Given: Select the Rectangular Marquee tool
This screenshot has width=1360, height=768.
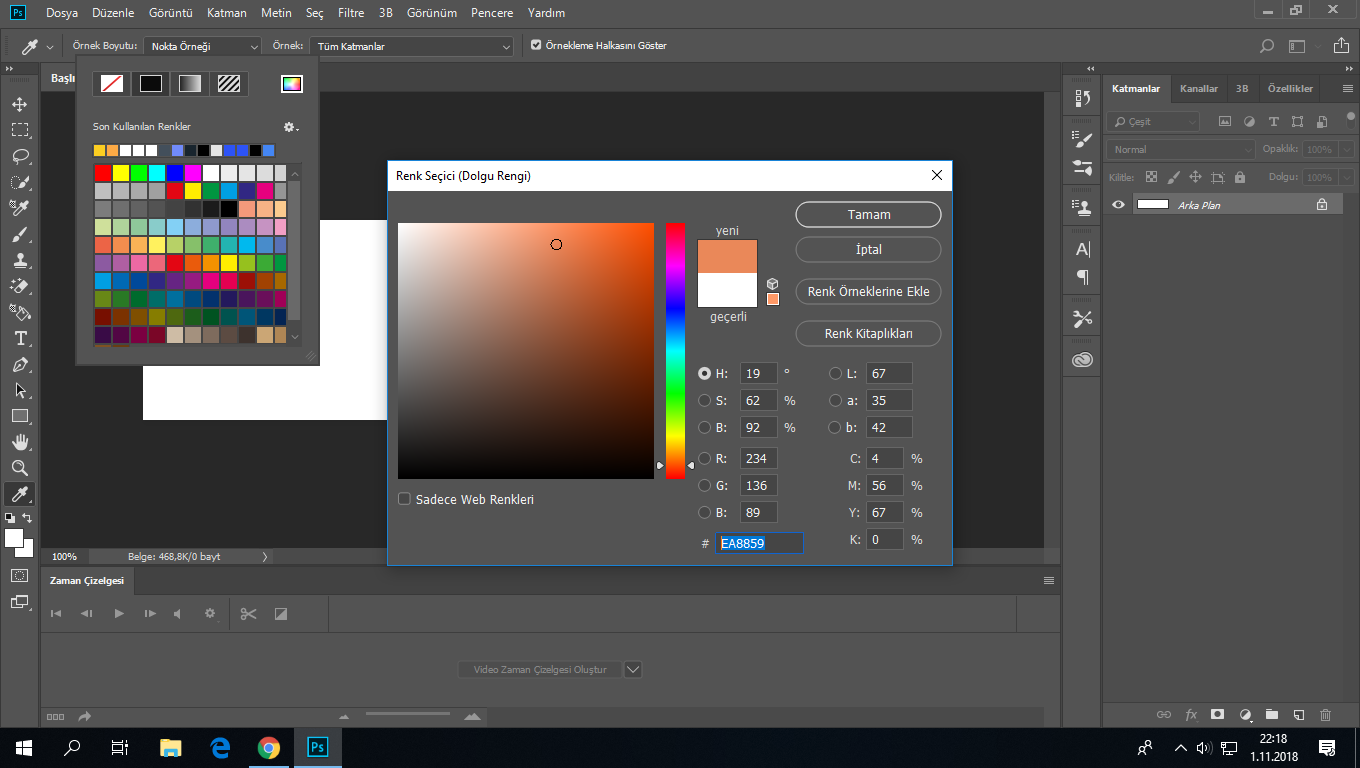Looking at the screenshot, I should (x=20, y=130).
